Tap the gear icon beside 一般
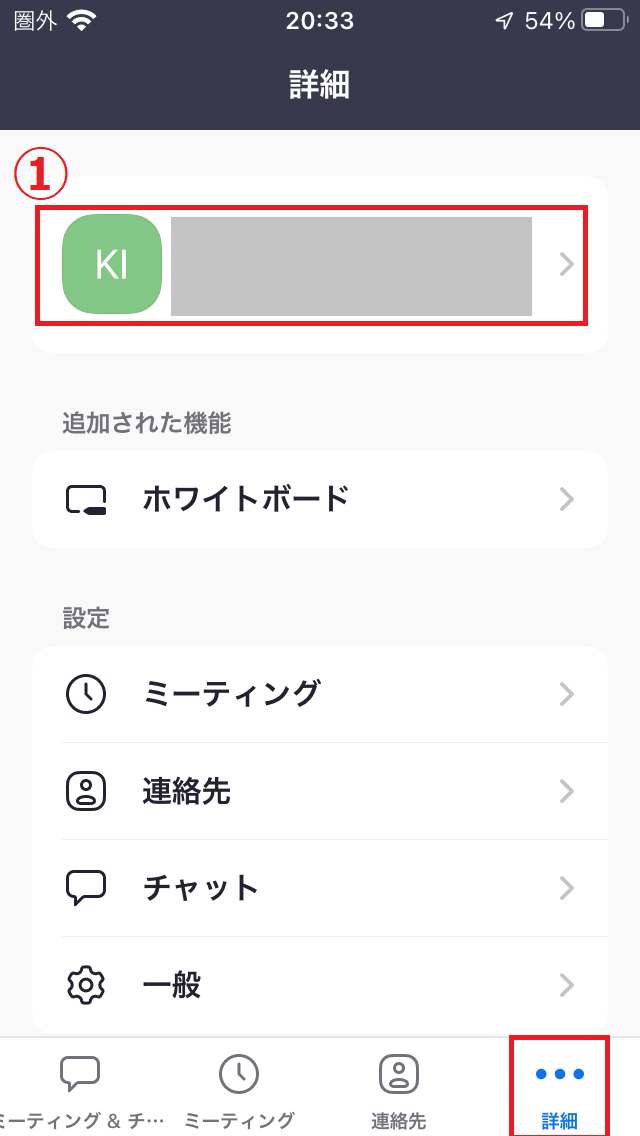This screenshot has height=1136, width=640. tap(86, 985)
